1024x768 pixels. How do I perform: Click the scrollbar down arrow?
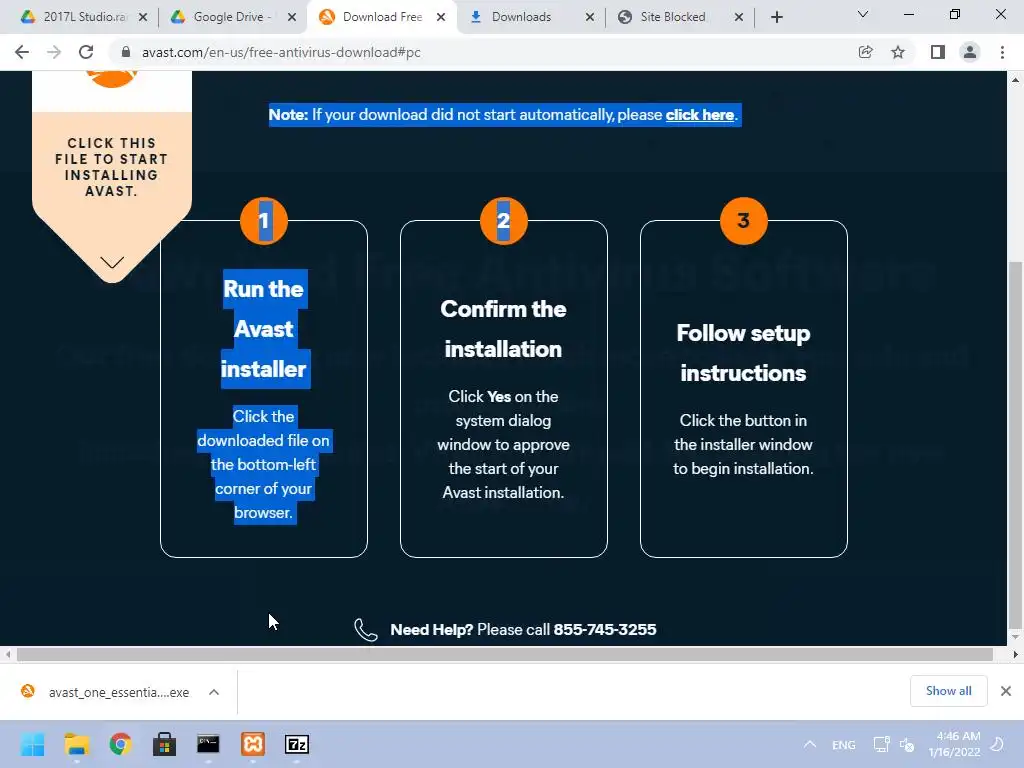click(x=1015, y=637)
